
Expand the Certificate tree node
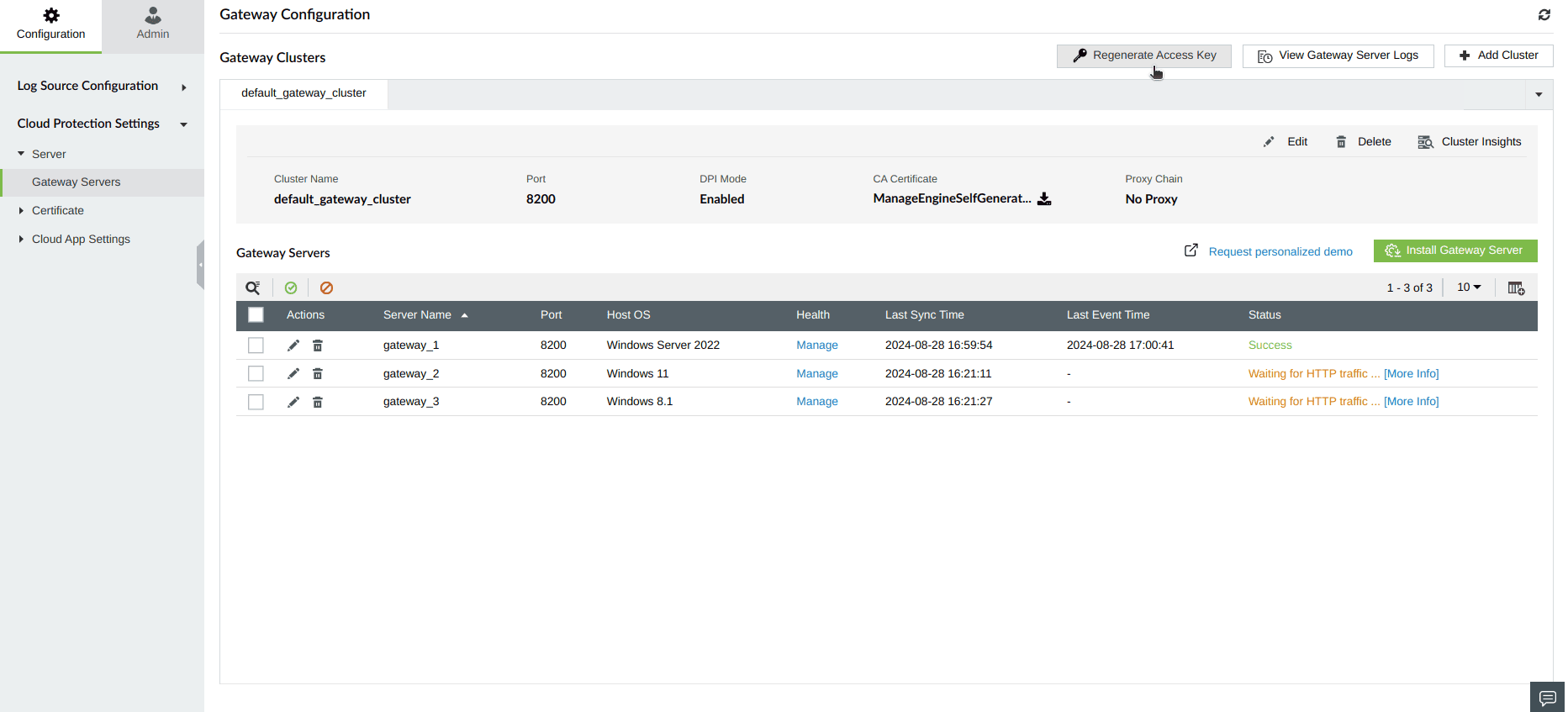21,211
